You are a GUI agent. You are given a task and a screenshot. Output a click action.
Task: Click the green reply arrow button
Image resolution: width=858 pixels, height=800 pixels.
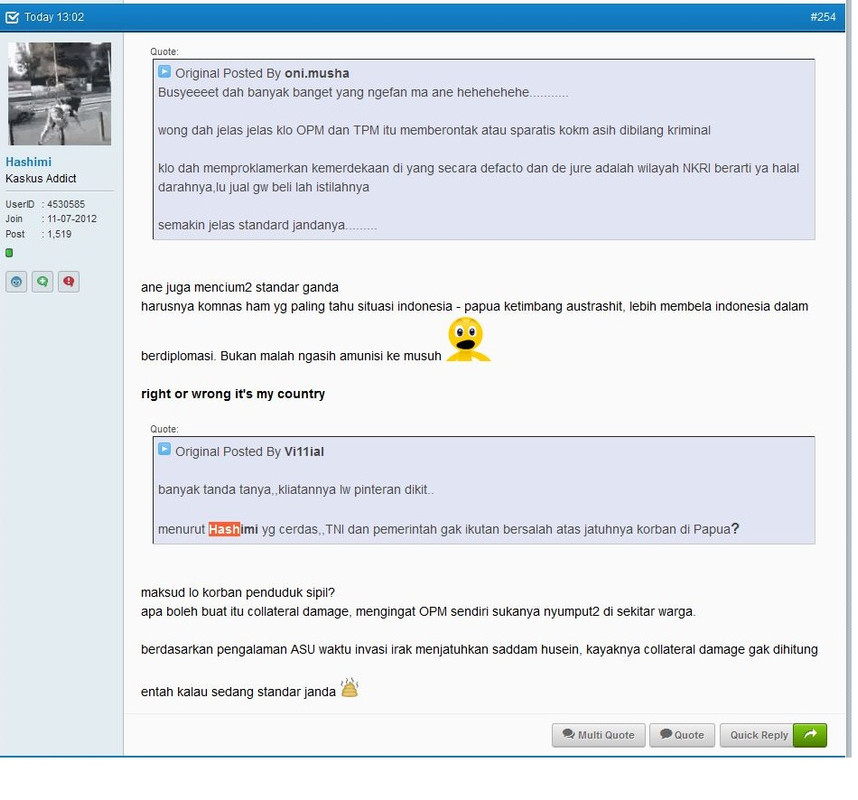(810, 735)
